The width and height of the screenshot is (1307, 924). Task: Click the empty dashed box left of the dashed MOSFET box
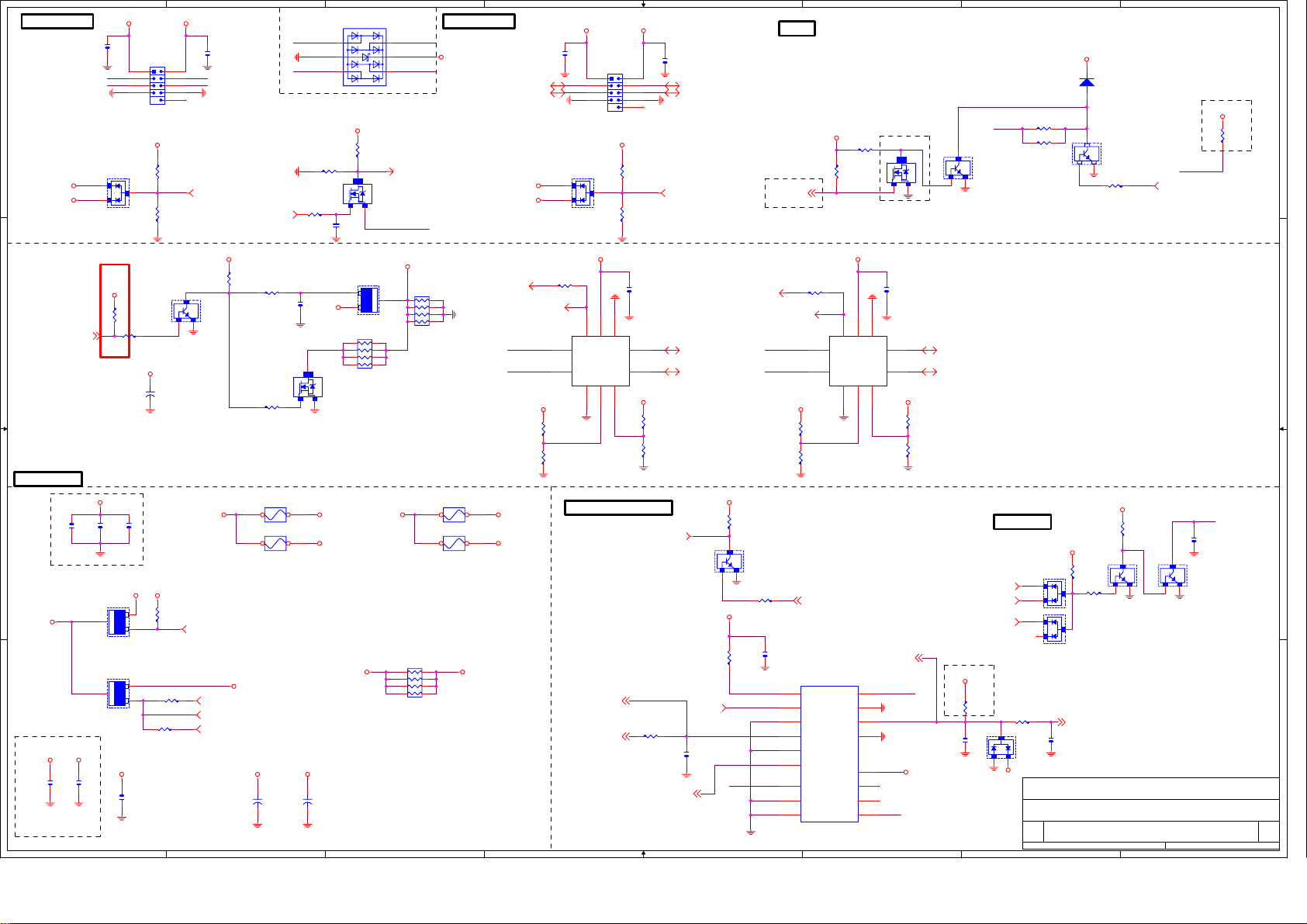point(794,193)
